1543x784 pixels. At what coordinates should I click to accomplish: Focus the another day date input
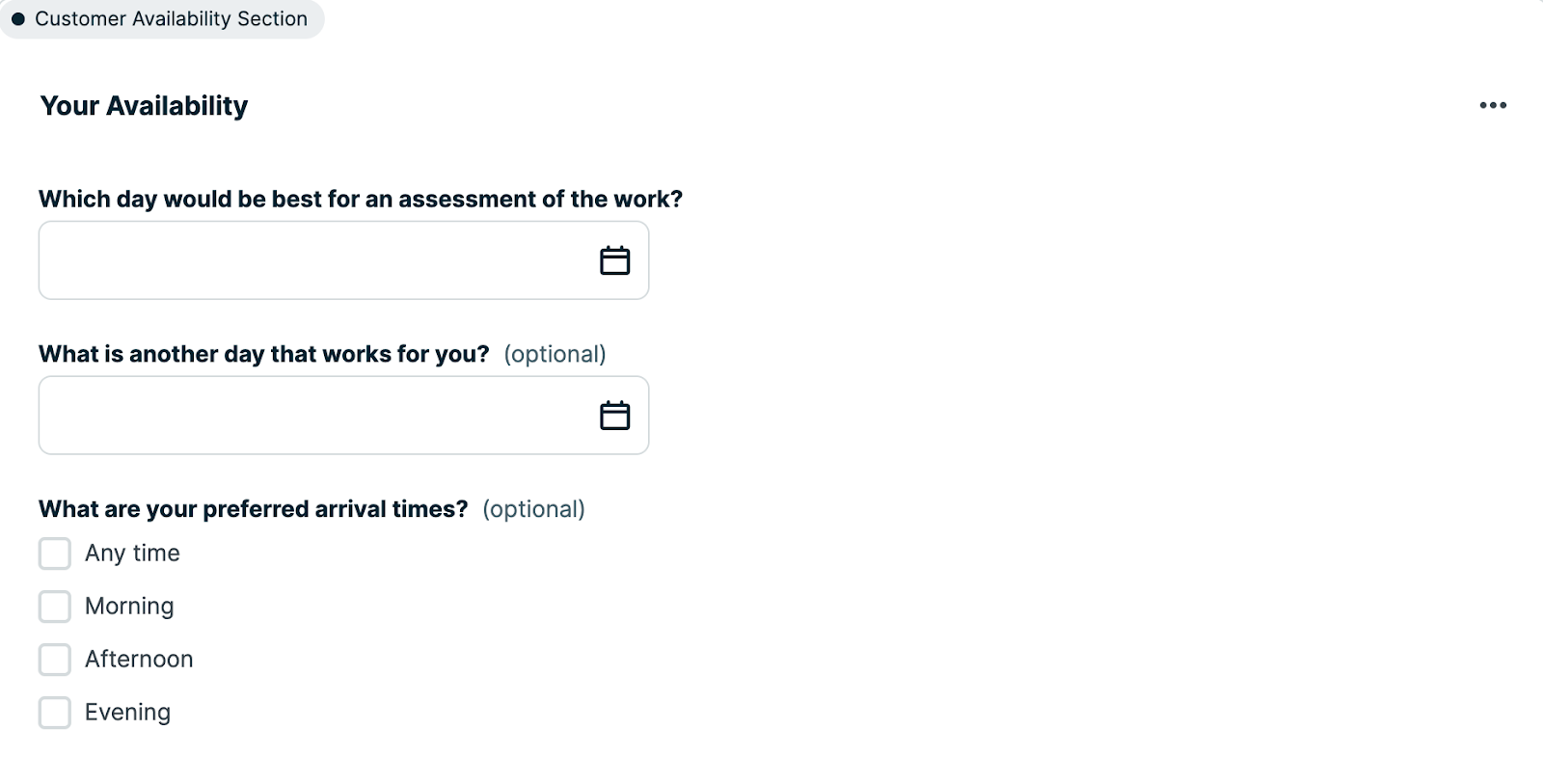[309, 416]
